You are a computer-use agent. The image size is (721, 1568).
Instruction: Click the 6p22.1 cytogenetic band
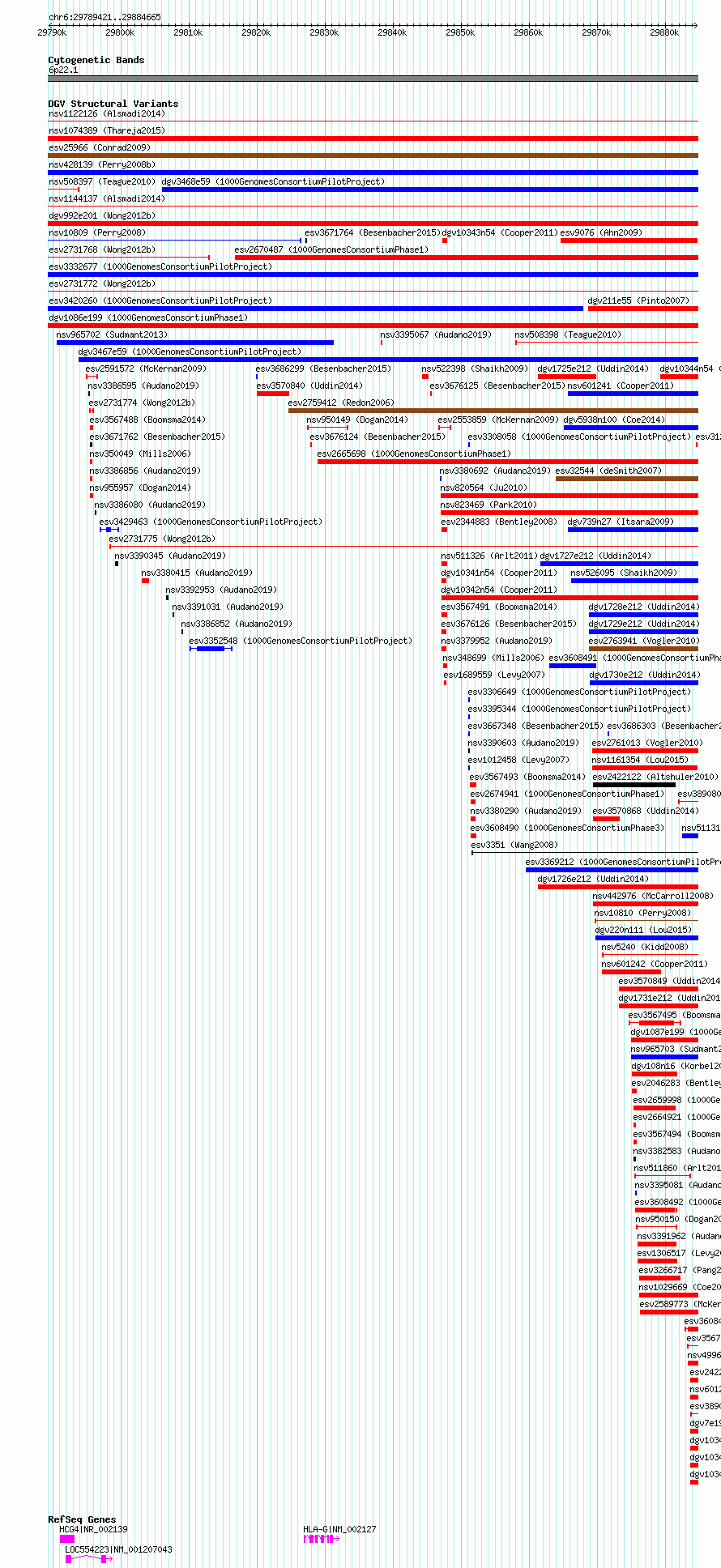(373, 79)
